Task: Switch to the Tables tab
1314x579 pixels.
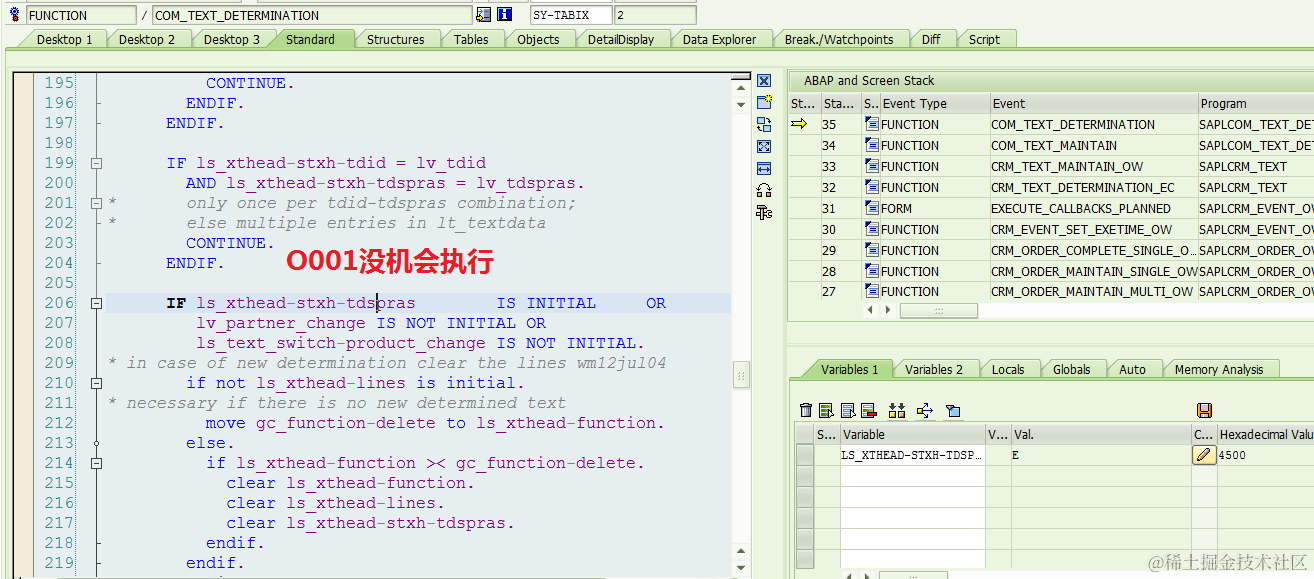Action: [471, 39]
